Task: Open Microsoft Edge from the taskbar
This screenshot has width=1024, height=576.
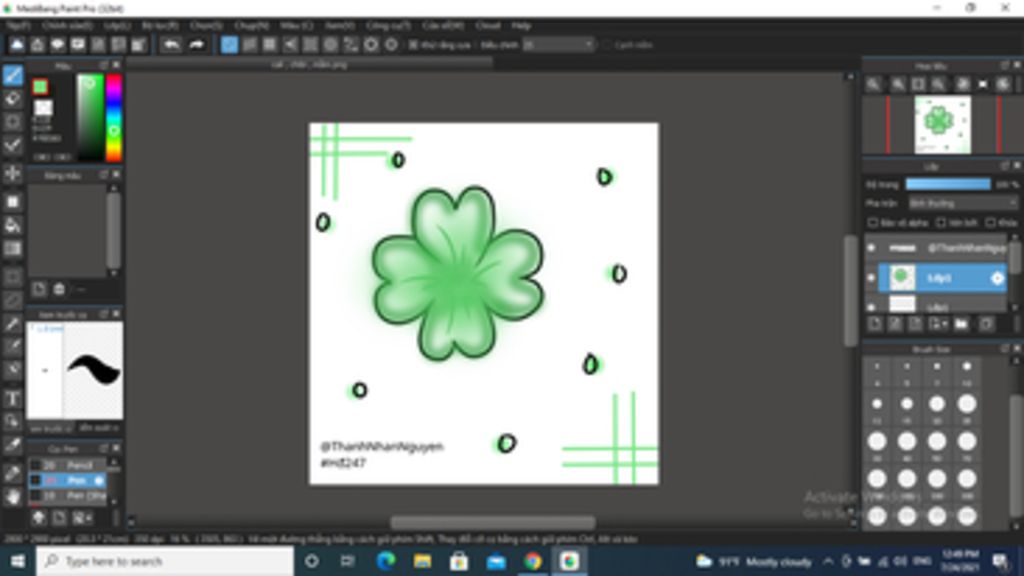Action: pos(385,561)
